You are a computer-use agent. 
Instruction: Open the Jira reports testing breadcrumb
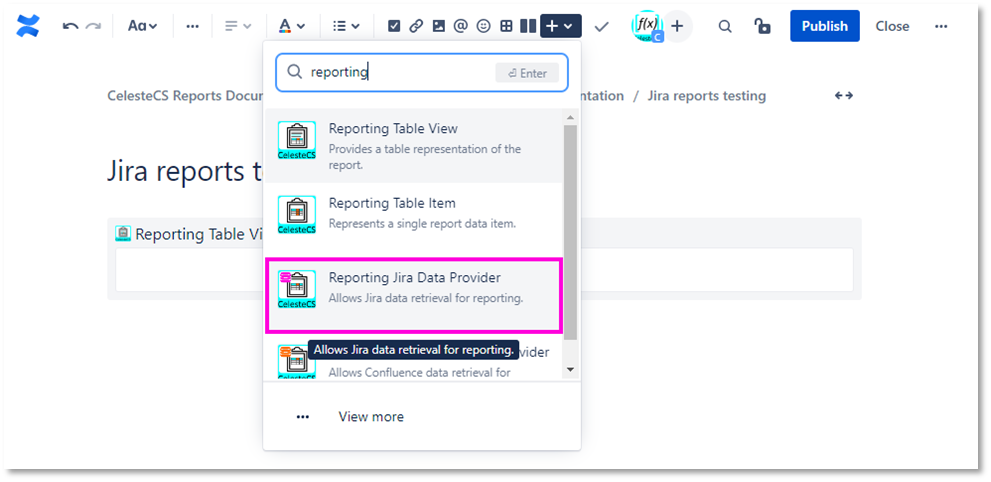[706, 96]
